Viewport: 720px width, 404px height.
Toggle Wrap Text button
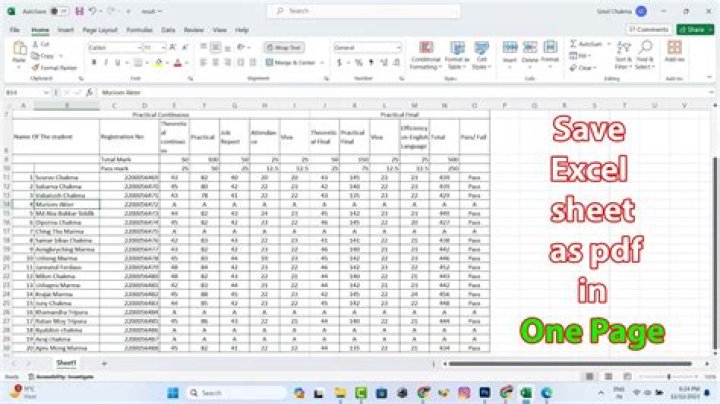[x=284, y=47]
